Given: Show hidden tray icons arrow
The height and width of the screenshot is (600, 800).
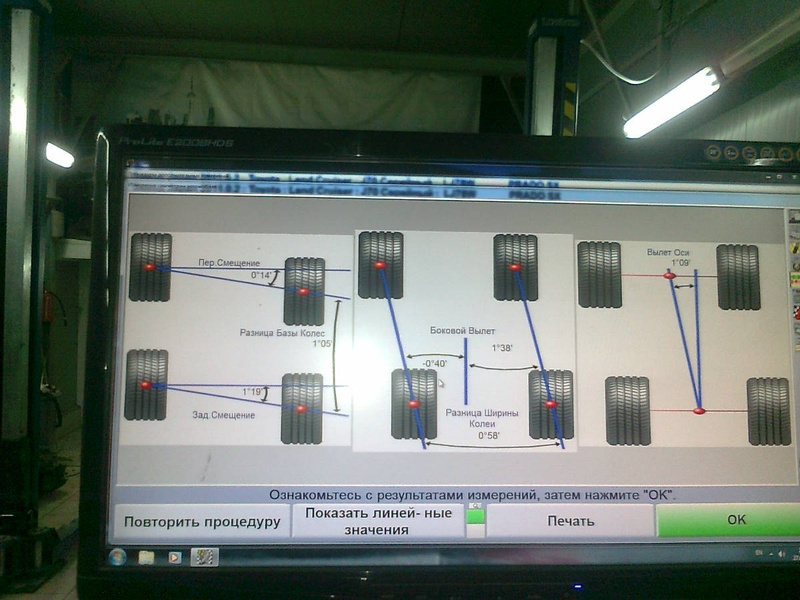Looking at the screenshot, I should click(x=770, y=554).
